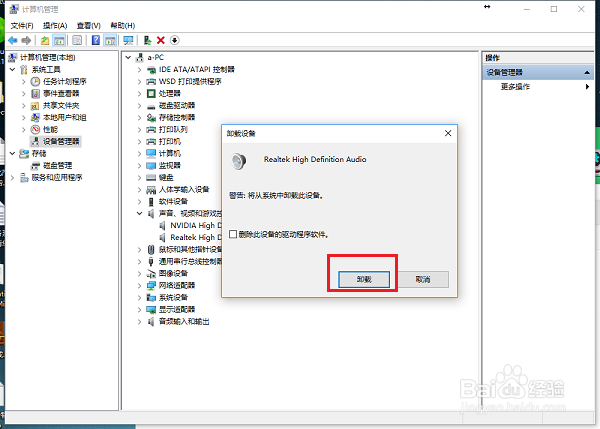Collapse the 声音、视频和游戏 category
600x429 pixels.
[x=140, y=214]
